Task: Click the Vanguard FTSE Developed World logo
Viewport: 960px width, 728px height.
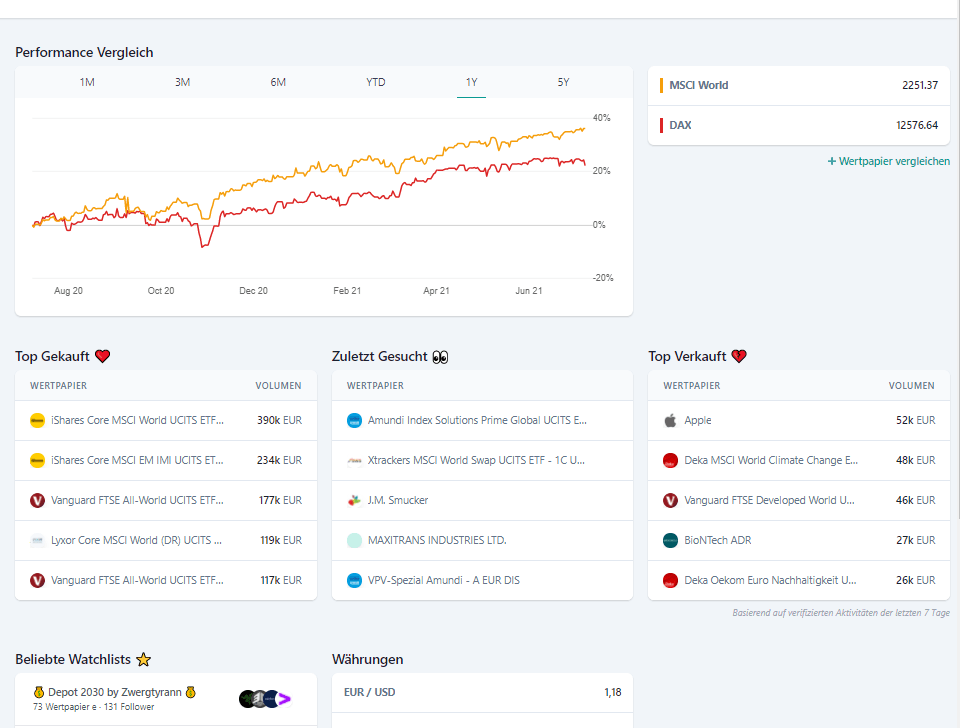Action: (x=670, y=500)
